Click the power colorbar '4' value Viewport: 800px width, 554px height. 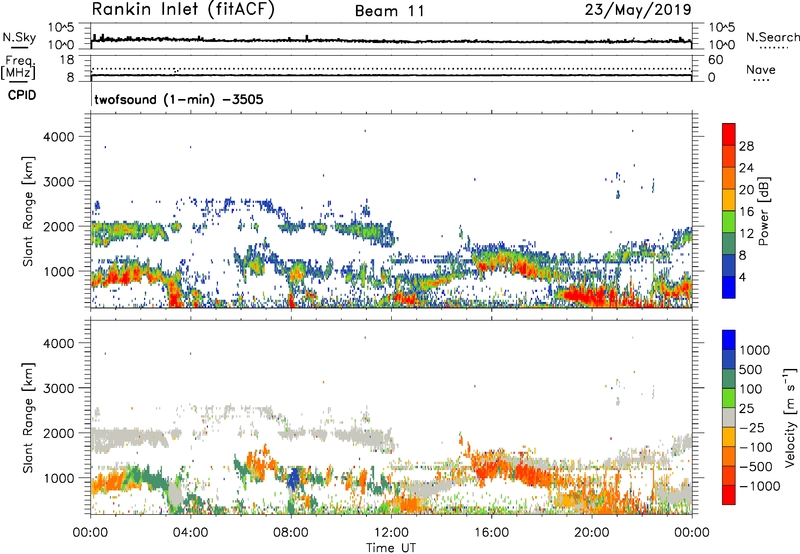743,278
